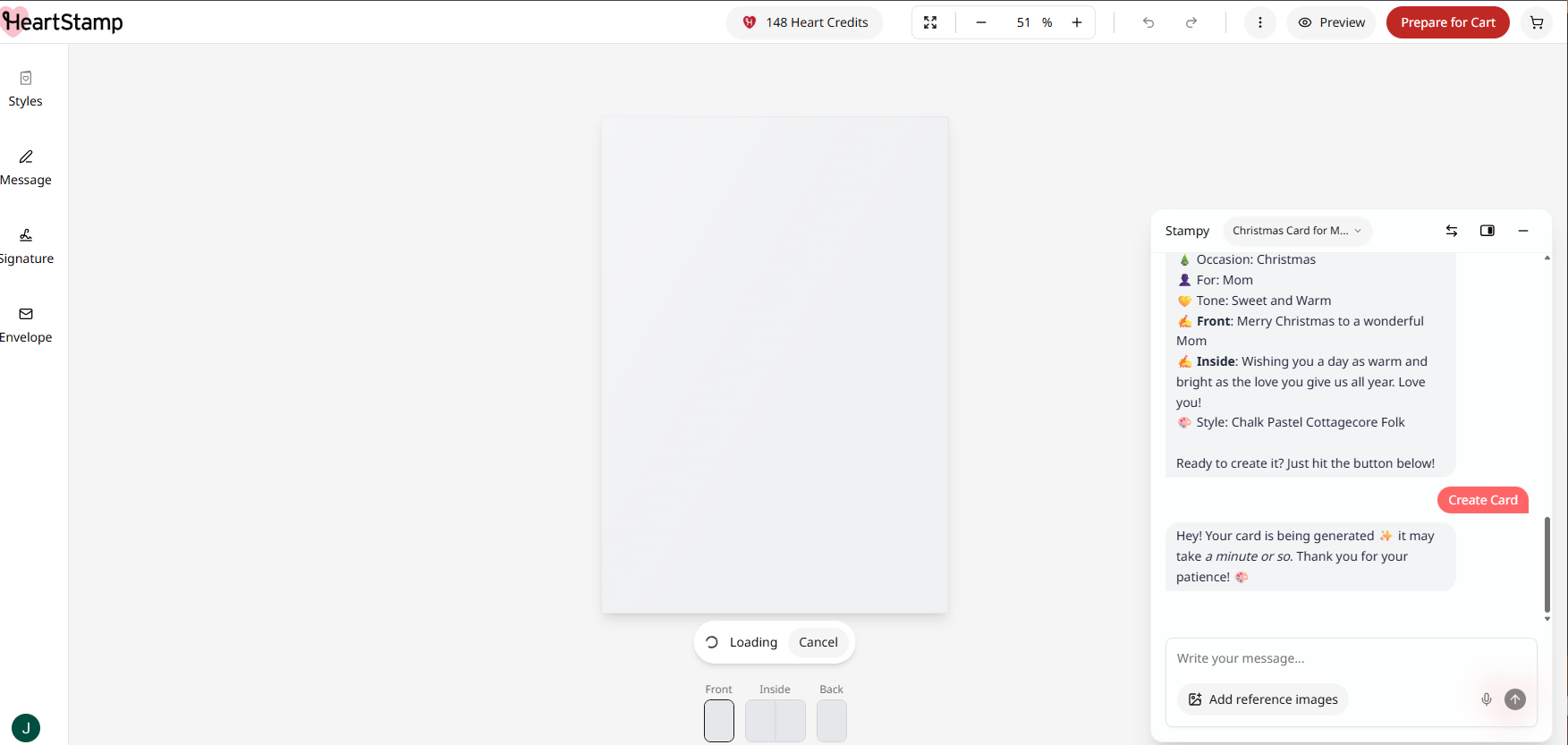Minimize the Stampy chat panel
This screenshot has width=1568, height=745.
coord(1523,231)
